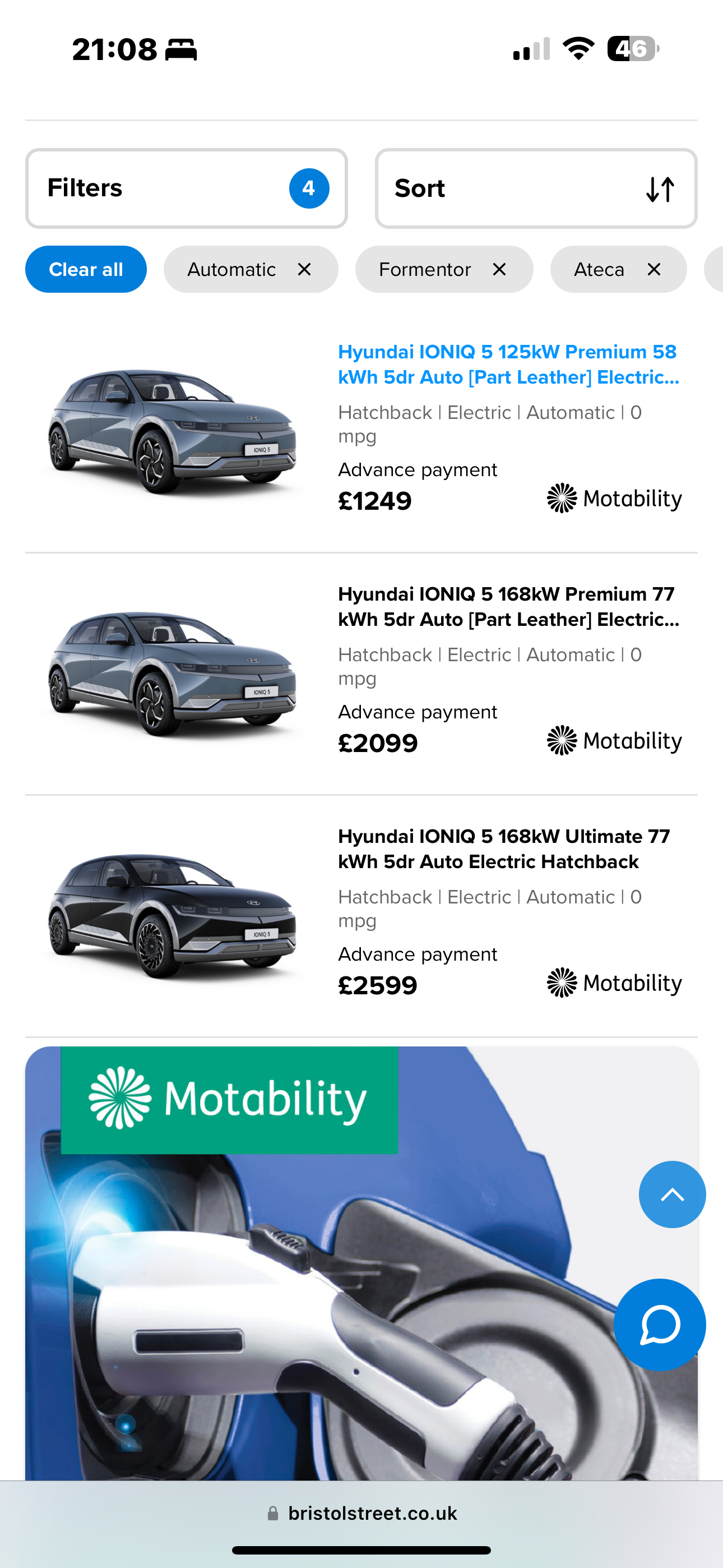Open the IONIQ 5 125kW Premium 58 kWh listing

[x=508, y=364]
